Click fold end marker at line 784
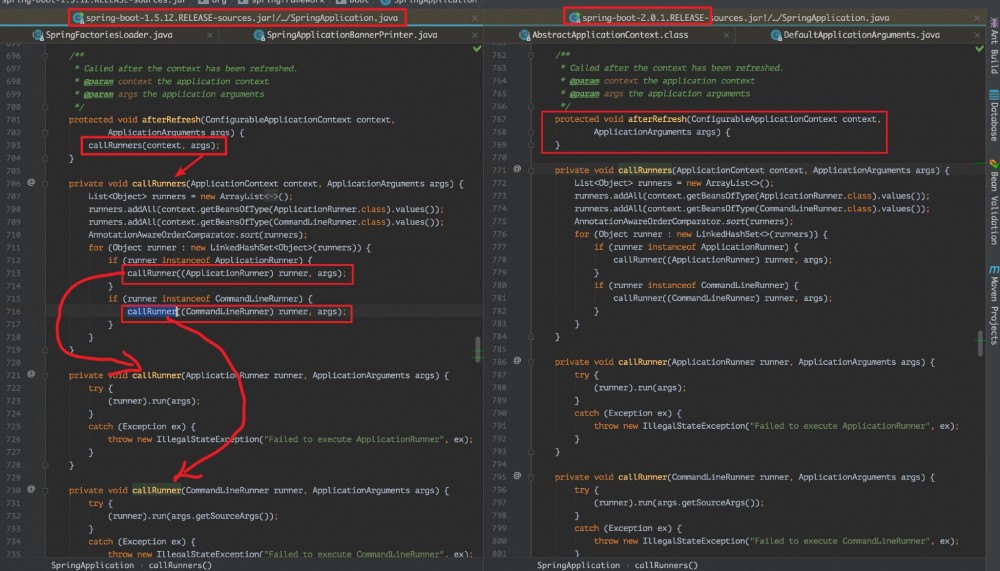 click(531, 336)
